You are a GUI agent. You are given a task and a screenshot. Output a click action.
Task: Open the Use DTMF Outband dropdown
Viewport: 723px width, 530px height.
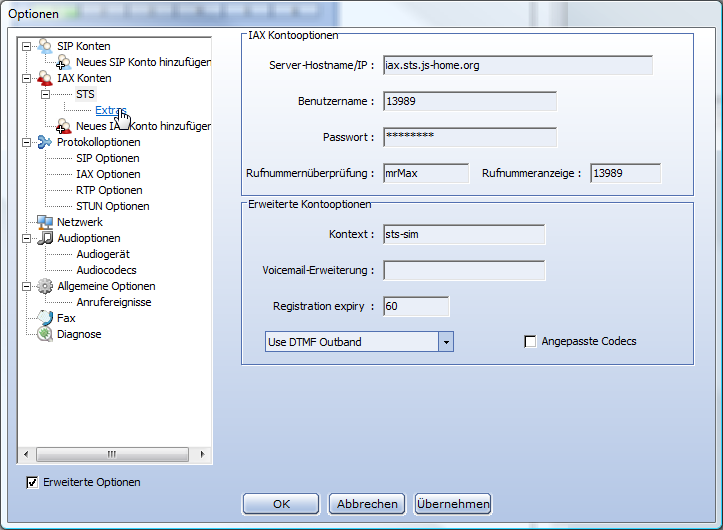446,342
